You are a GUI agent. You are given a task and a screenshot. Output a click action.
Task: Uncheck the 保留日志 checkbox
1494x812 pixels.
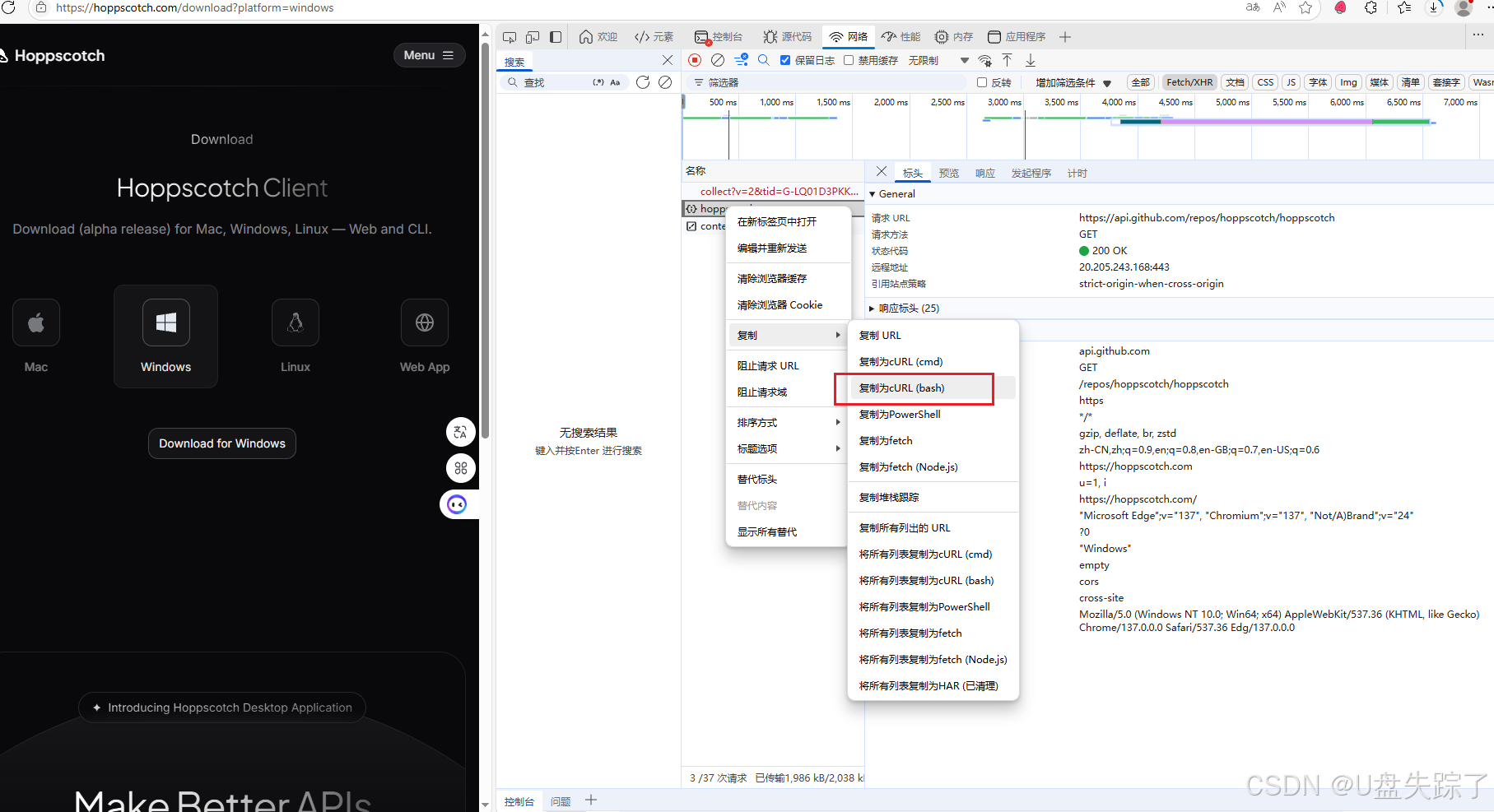(785, 60)
